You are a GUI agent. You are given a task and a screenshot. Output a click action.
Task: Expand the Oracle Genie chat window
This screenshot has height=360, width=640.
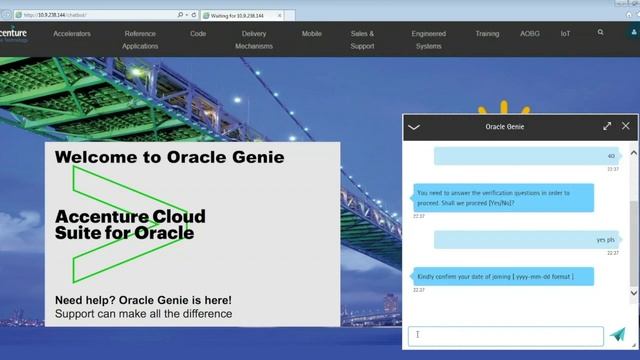click(607, 126)
